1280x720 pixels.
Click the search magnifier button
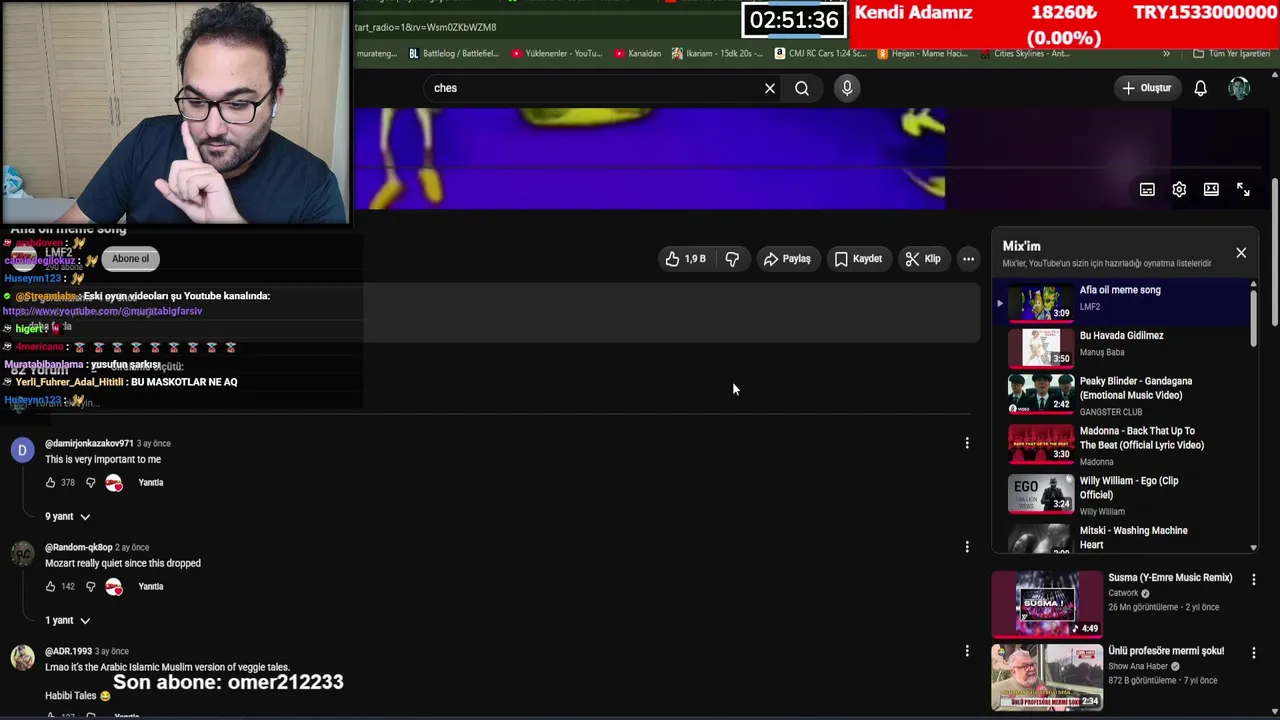pyautogui.click(x=802, y=88)
